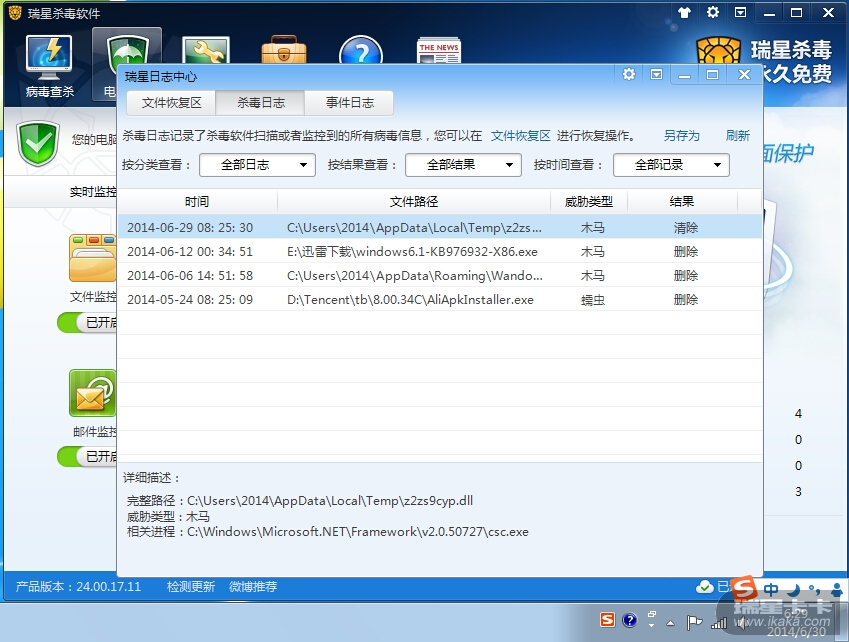
Task: Click Rising lion logo in title bar
Action: click(x=15, y=12)
